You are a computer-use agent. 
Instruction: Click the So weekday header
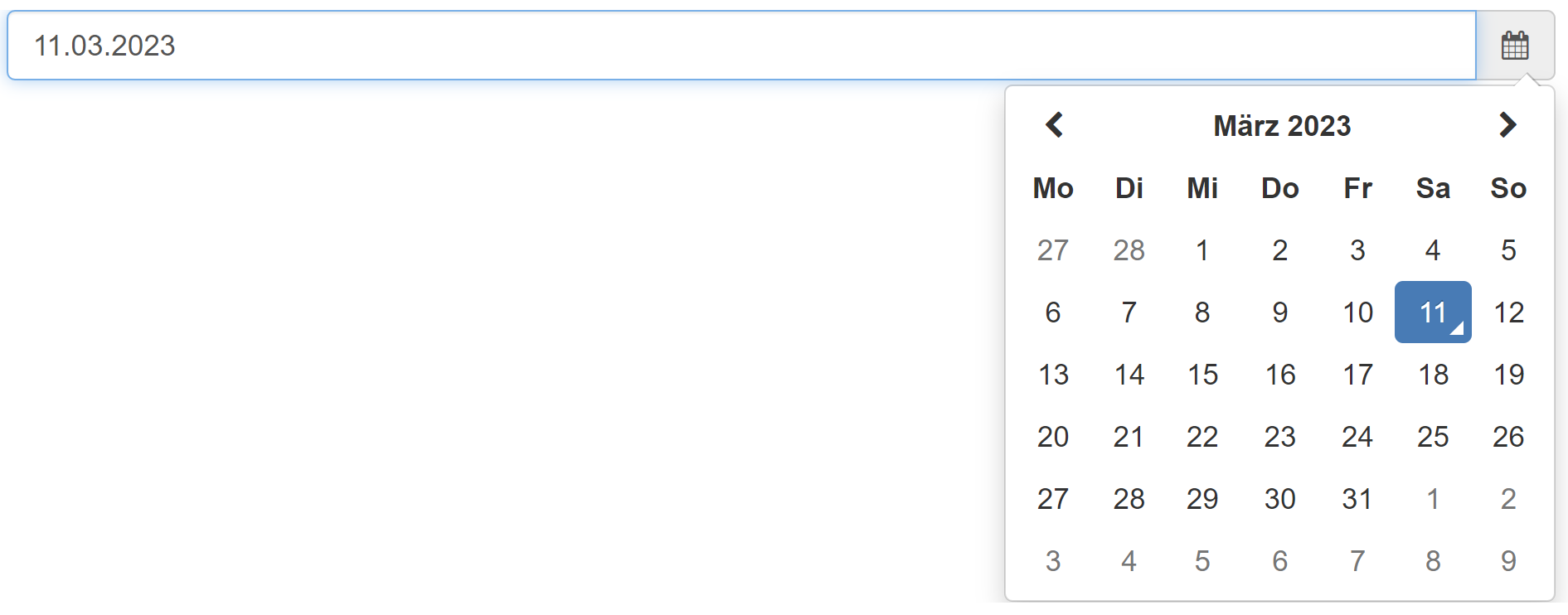click(x=1508, y=188)
